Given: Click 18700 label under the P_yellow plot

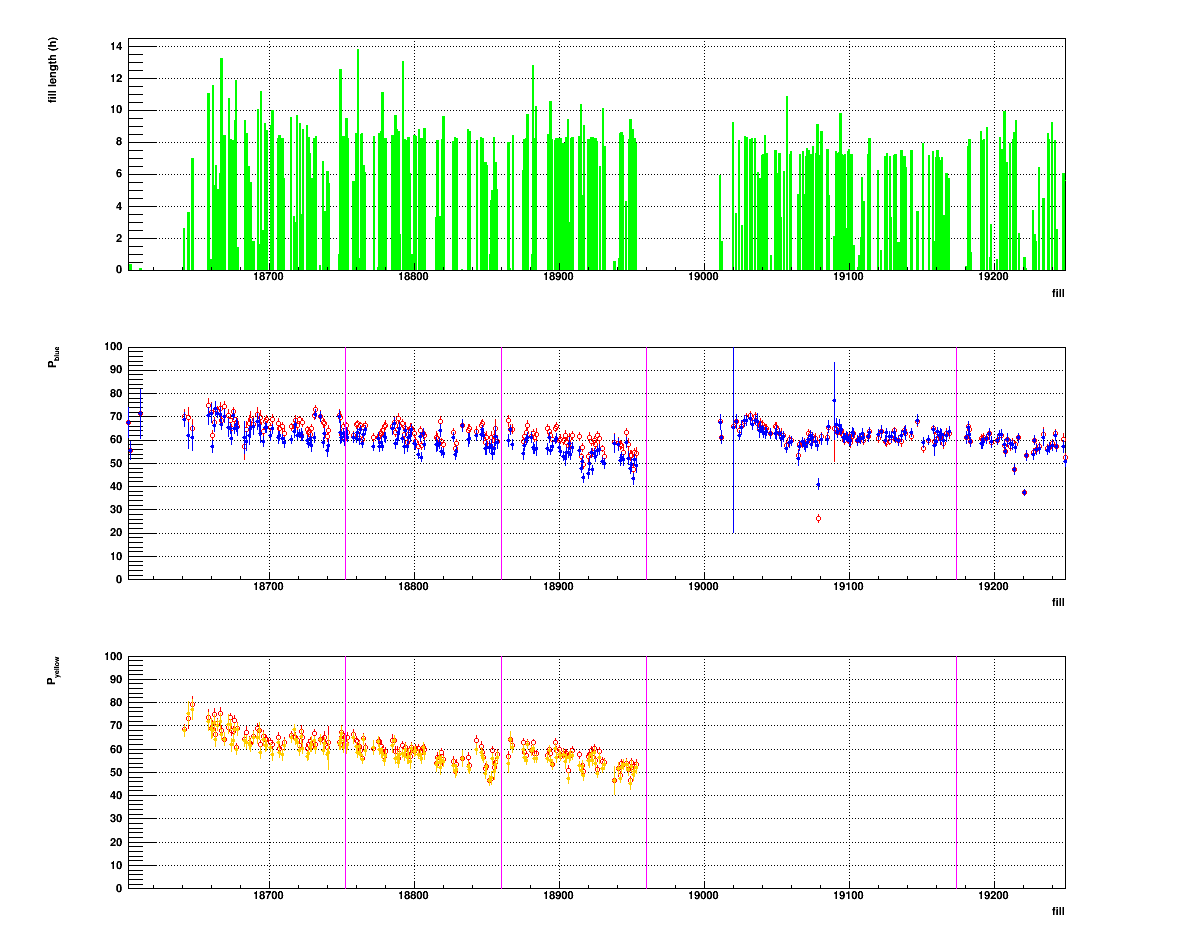Looking at the screenshot, I should tap(268, 895).
